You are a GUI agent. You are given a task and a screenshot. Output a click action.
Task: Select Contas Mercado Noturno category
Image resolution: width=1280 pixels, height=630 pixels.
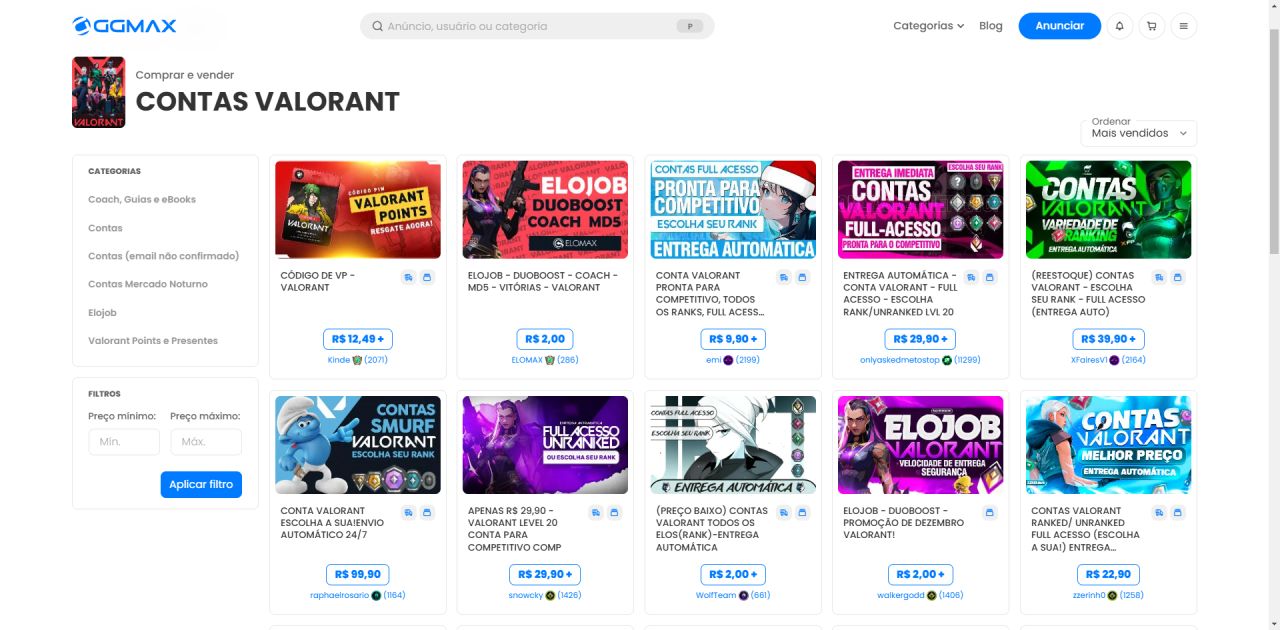[148, 284]
